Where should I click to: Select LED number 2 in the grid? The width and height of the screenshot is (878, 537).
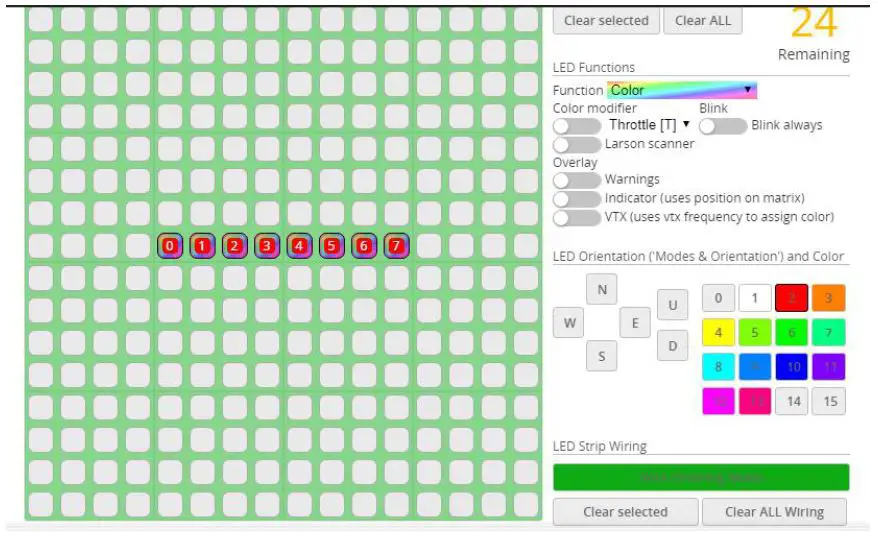click(235, 246)
